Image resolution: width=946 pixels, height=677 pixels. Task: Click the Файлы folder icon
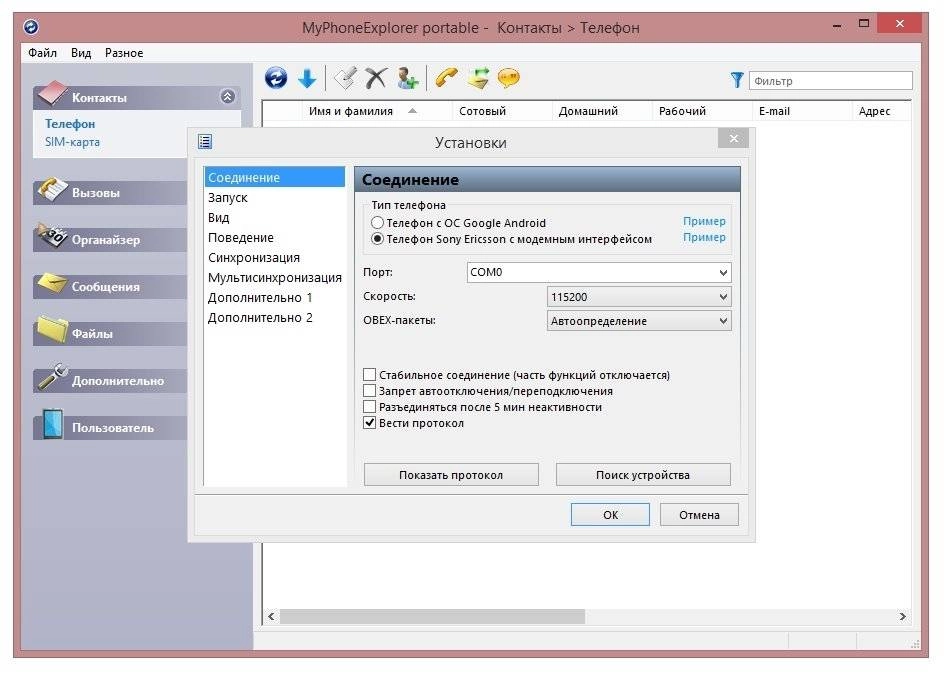(x=52, y=330)
